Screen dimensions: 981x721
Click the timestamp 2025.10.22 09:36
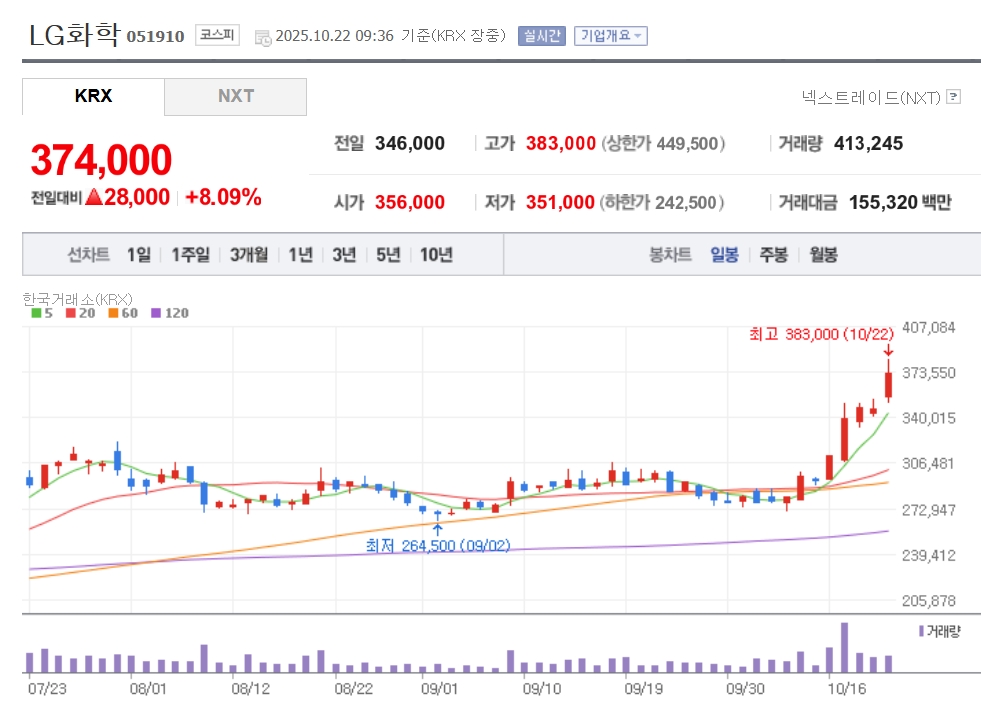click(x=335, y=36)
